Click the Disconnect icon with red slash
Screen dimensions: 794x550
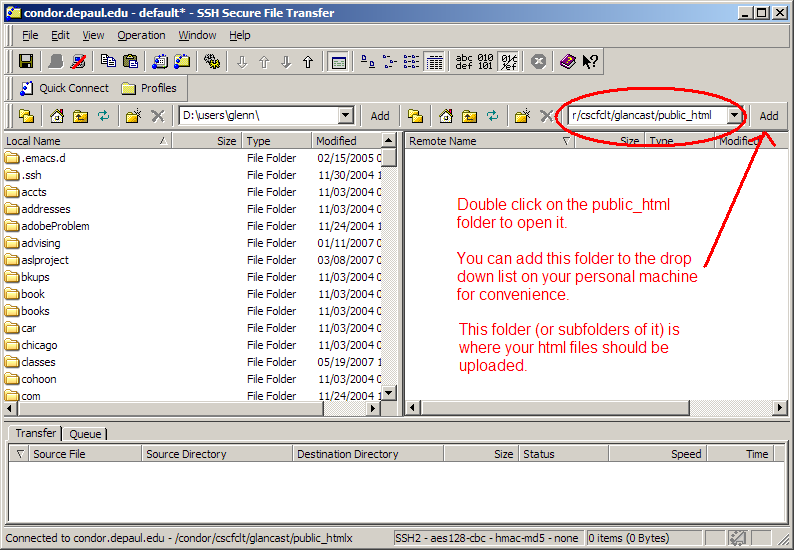[78, 62]
